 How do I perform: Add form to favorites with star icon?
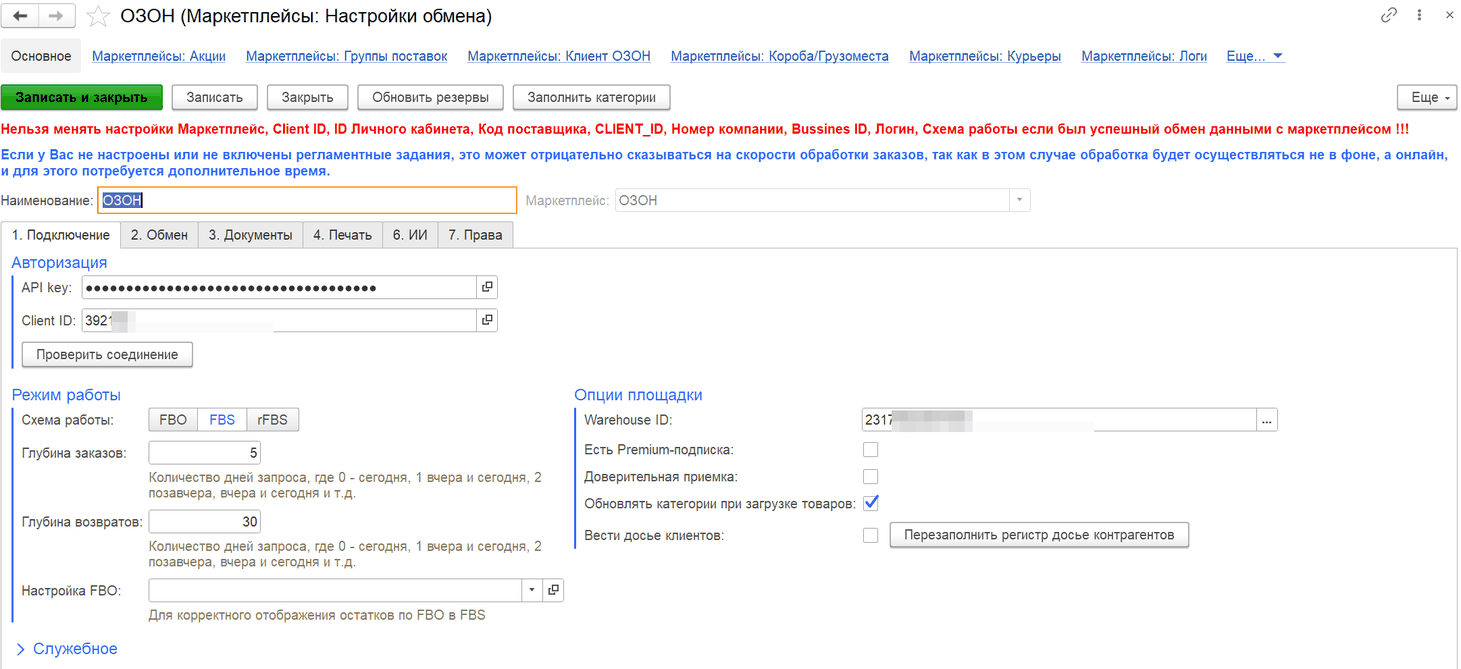point(97,16)
